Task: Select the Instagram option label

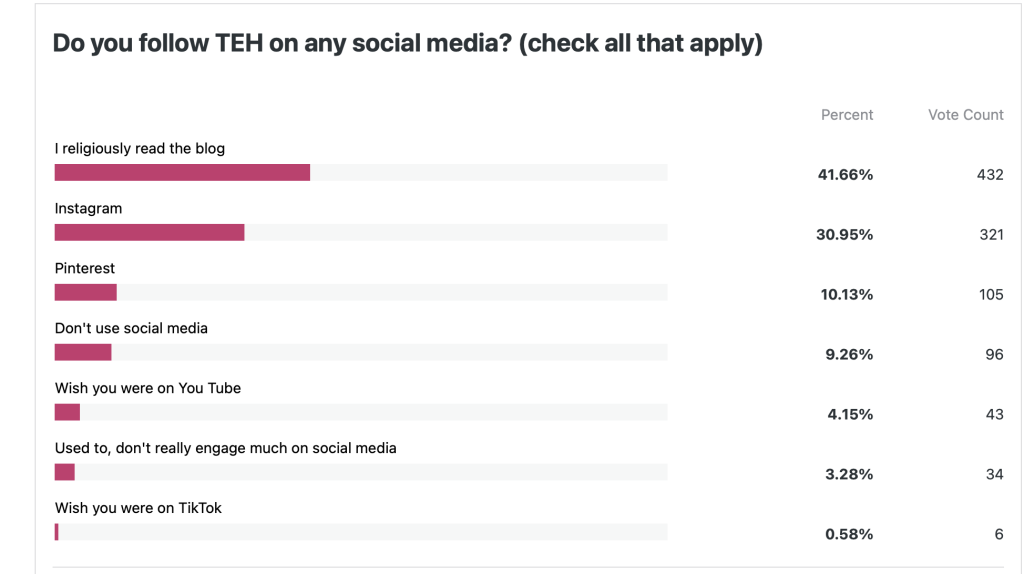Action: (x=88, y=209)
